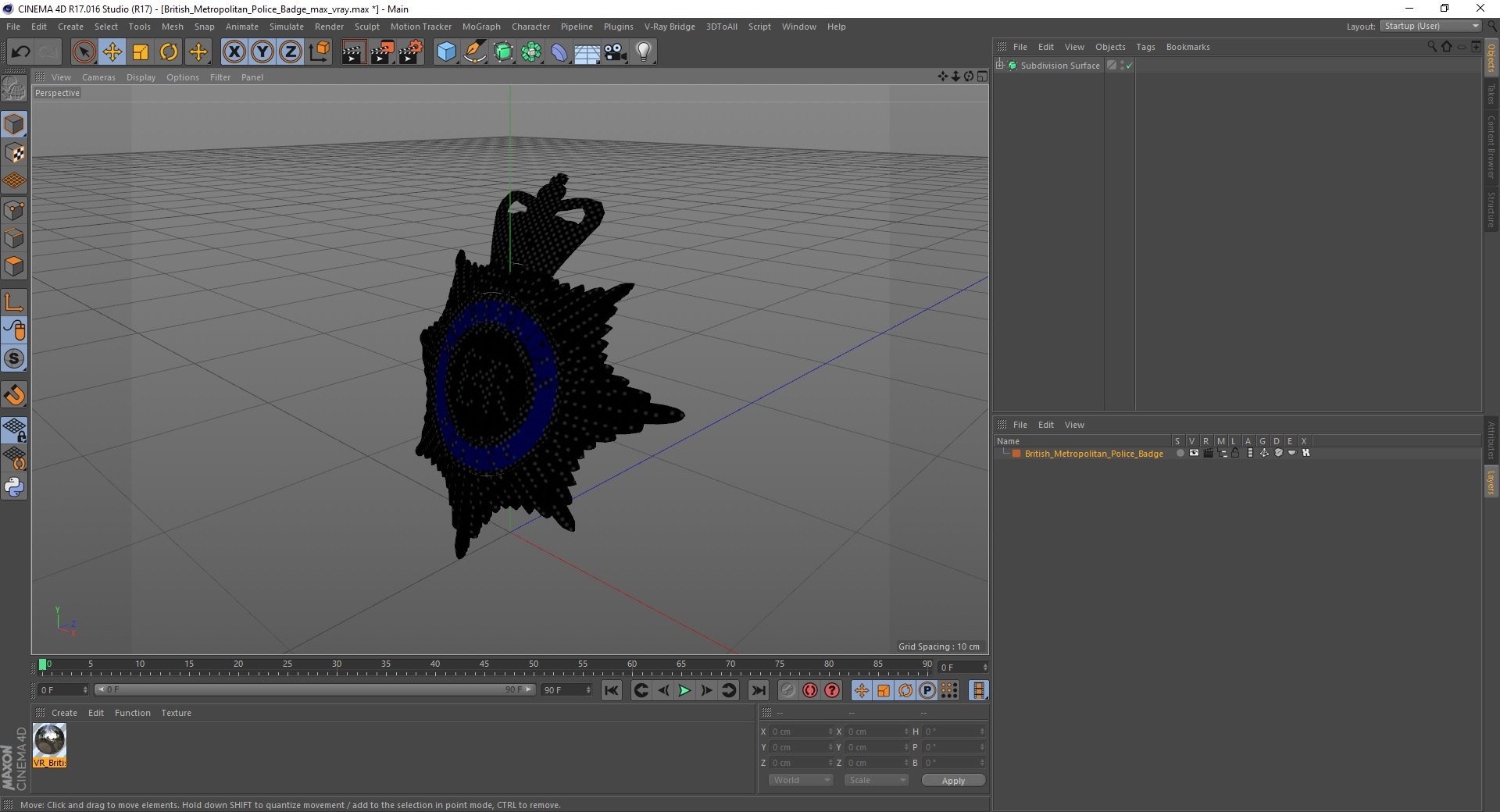Open the V-Ray Bridge menu

[x=670, y=27]
